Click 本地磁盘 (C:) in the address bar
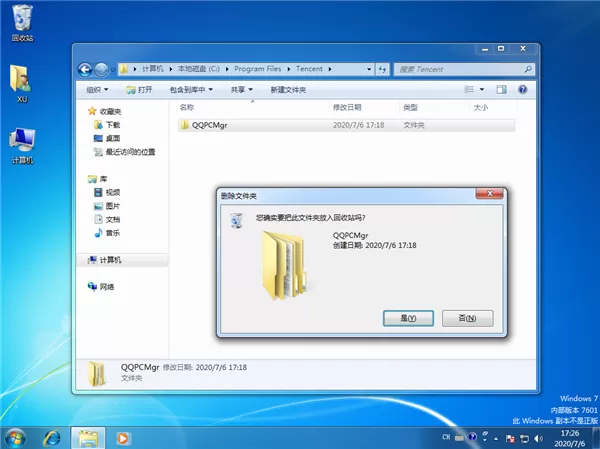600x449 pixels. [x=199, y=69]
